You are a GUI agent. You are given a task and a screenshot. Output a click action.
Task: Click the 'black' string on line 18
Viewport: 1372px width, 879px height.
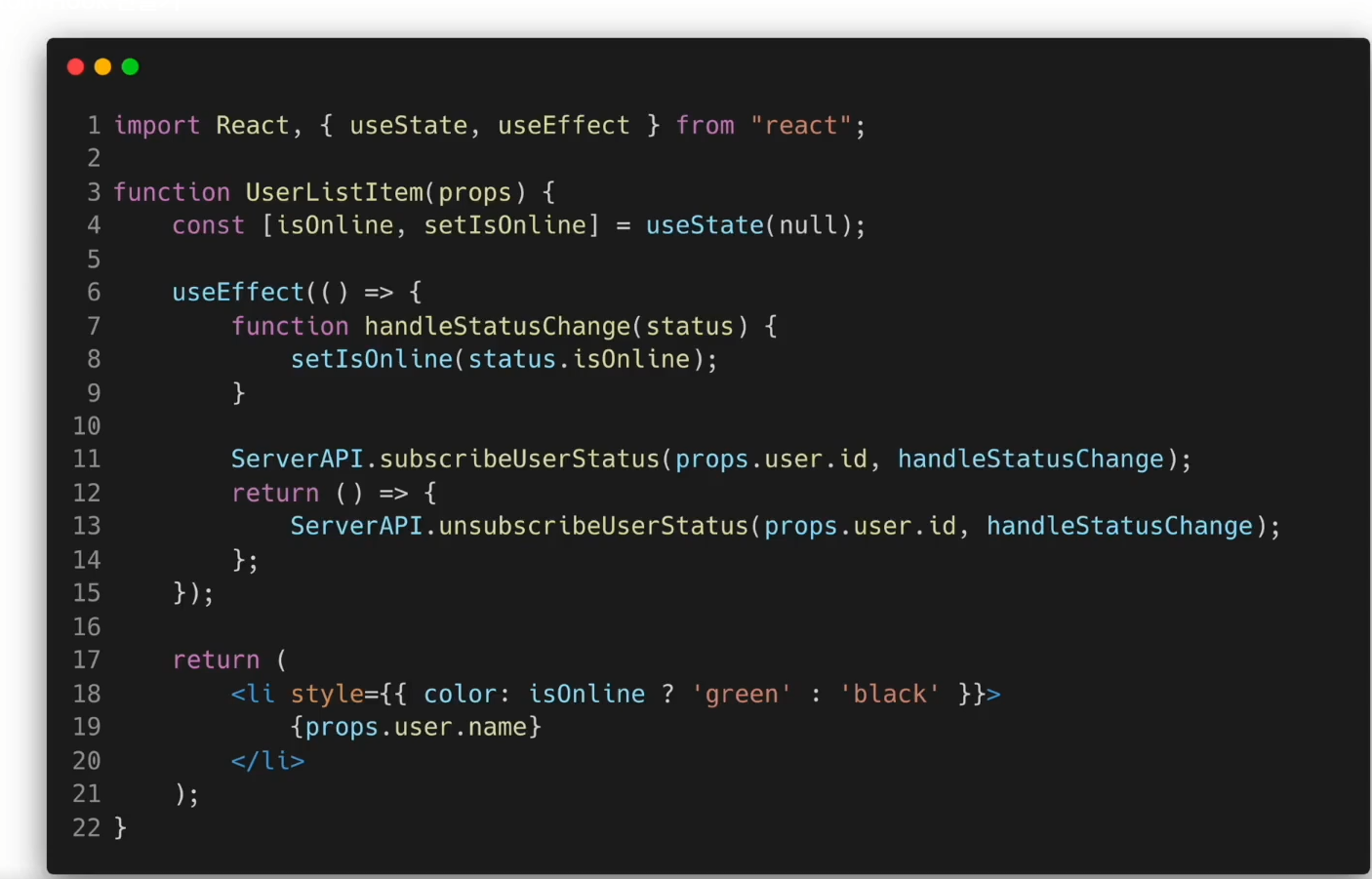[x=890, y=694]
